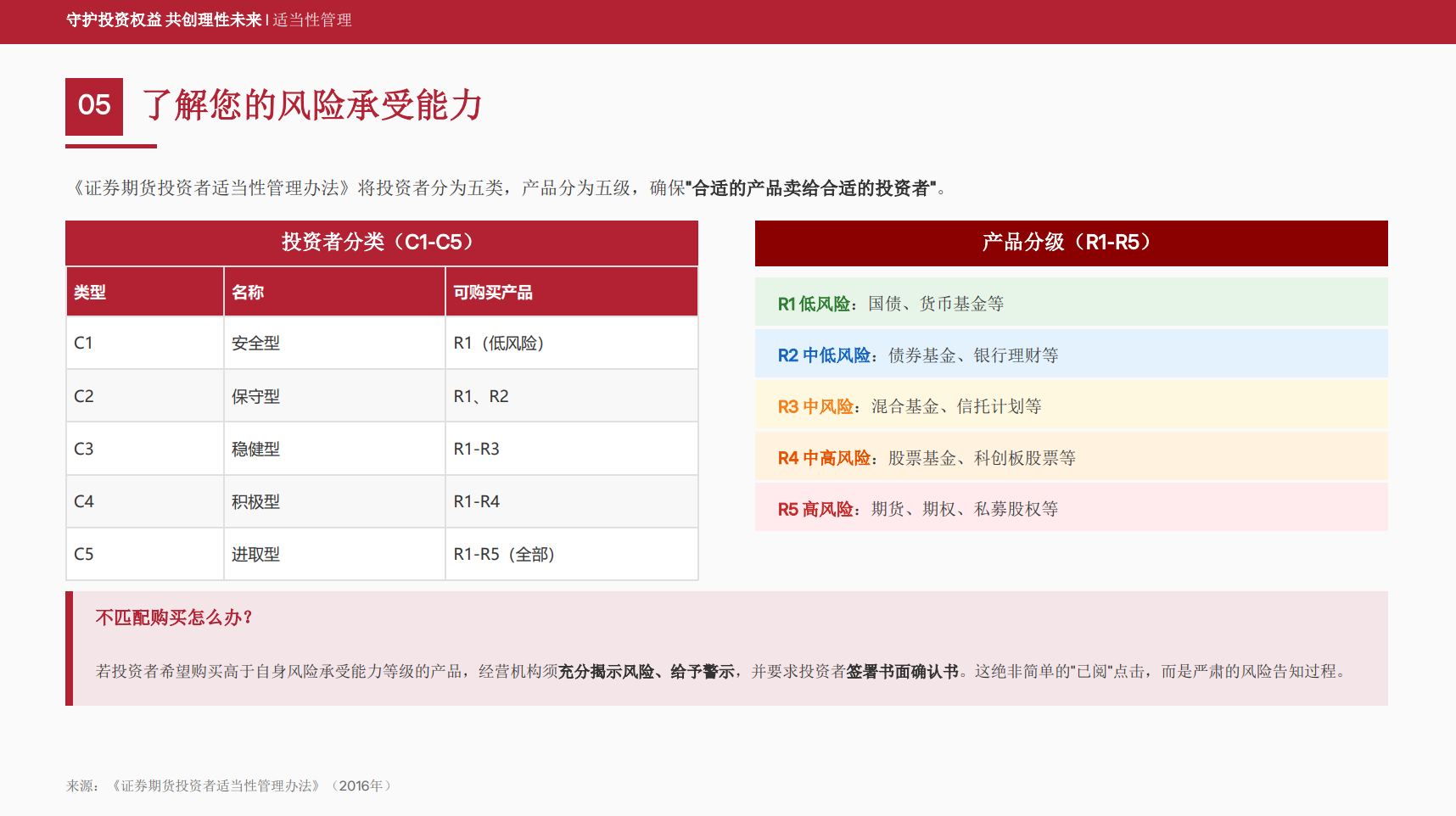Viewport: 1456px width, 816px height.
Task: Click the 名称 column header
Action: click(x=334, y=292)
